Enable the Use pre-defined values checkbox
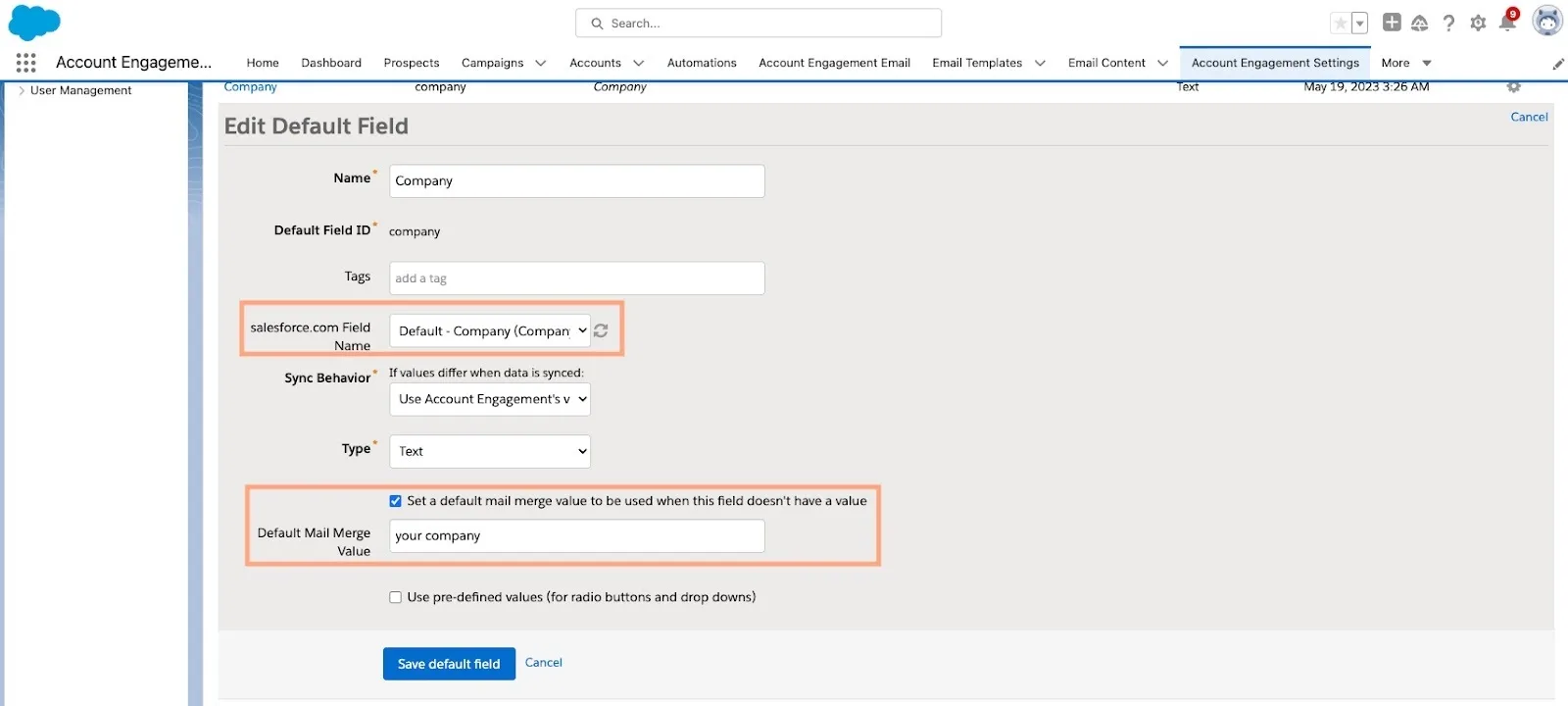Screen dimensions: 1568x706 click(x=396, y=597)
